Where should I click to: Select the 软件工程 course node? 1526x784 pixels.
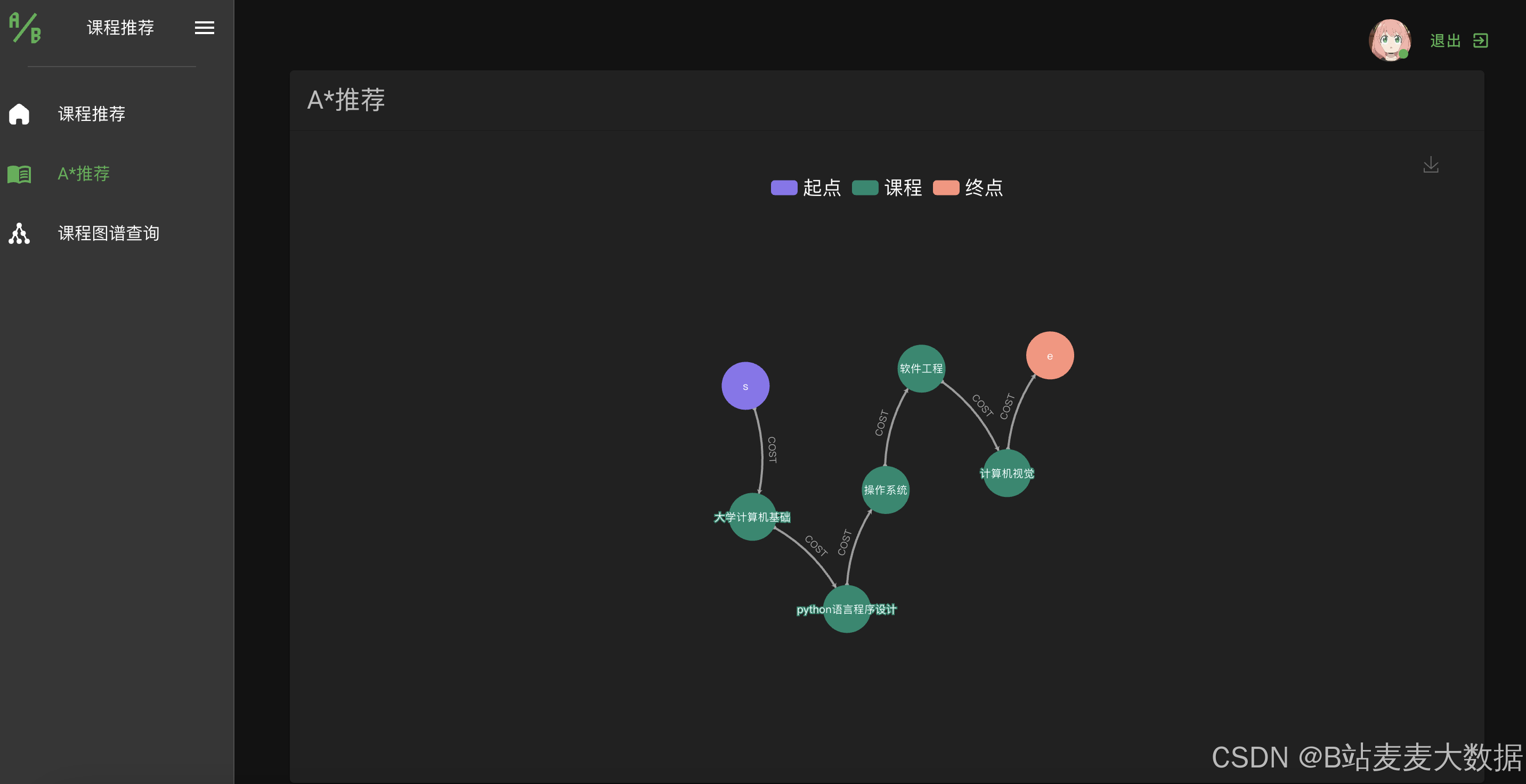click(x=921, y=369)
